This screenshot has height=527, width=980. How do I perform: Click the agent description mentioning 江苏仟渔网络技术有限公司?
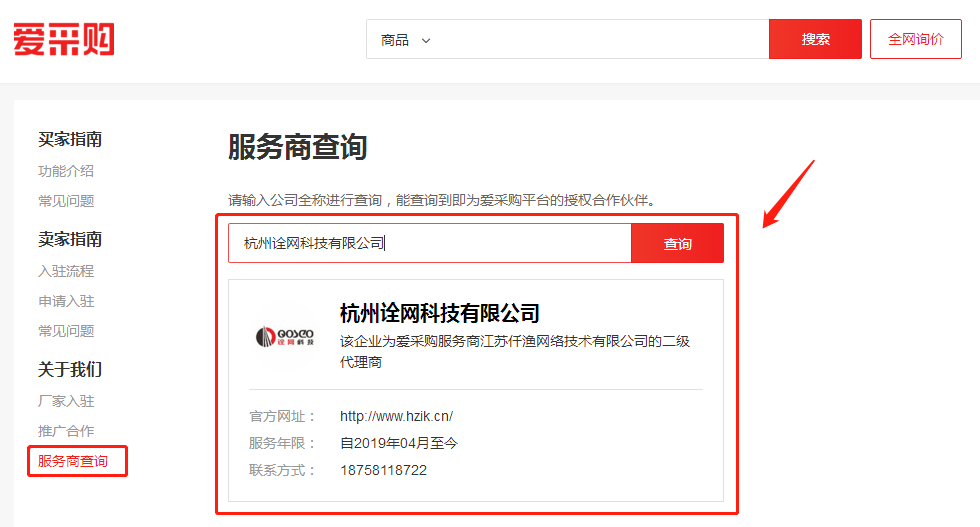[514, 351]
